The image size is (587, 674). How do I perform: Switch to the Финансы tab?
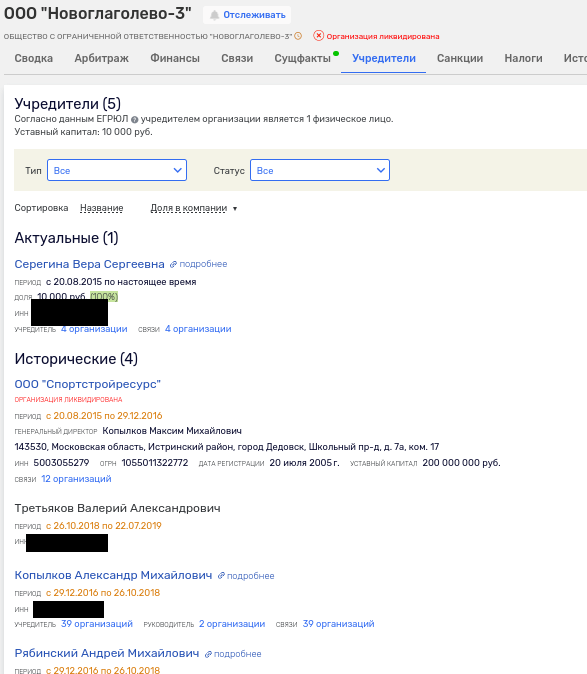175,58
